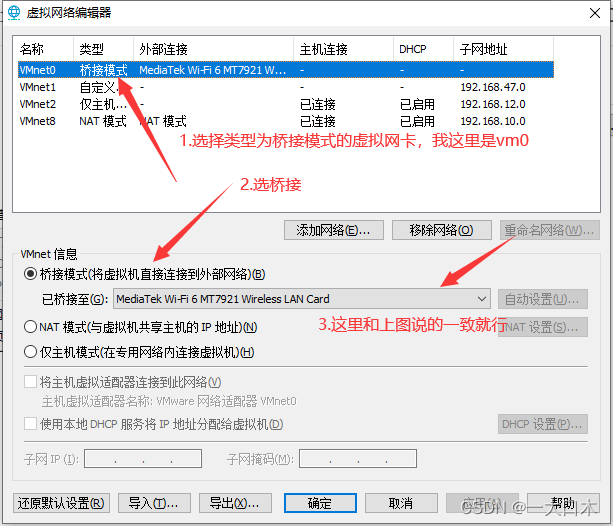The width and height of the screenshot is (613, 526).
Task: Select the NAT 模式 radio button
Action: pyautogui.click(x=30, y=327)
